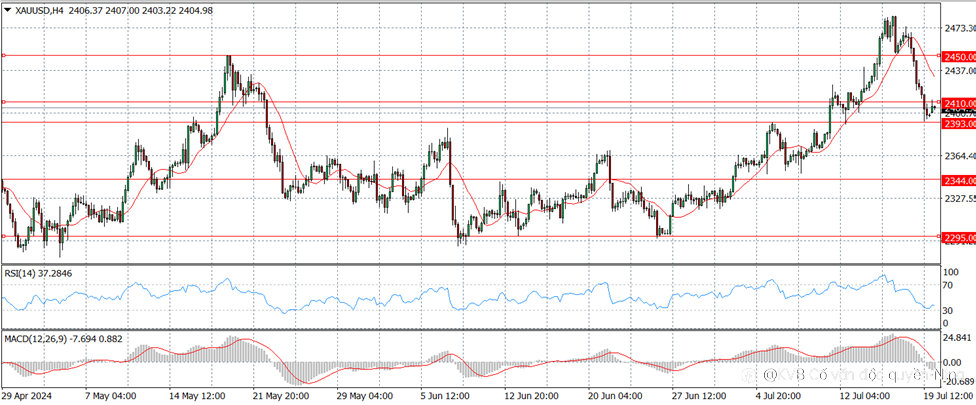Click the 2473.30 value on price scale
The width and height of the screenshot is (976, 405).
[960, 28]
